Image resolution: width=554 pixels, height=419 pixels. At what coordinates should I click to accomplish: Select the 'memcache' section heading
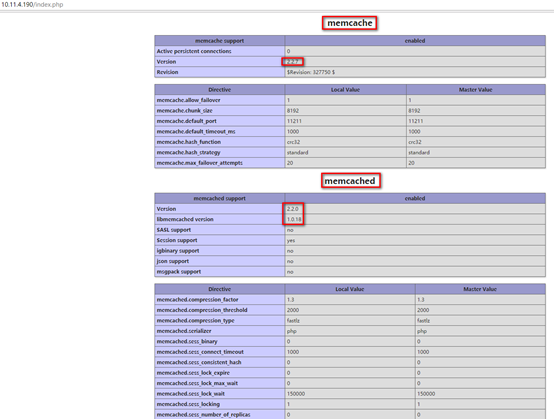click(349, 23)
